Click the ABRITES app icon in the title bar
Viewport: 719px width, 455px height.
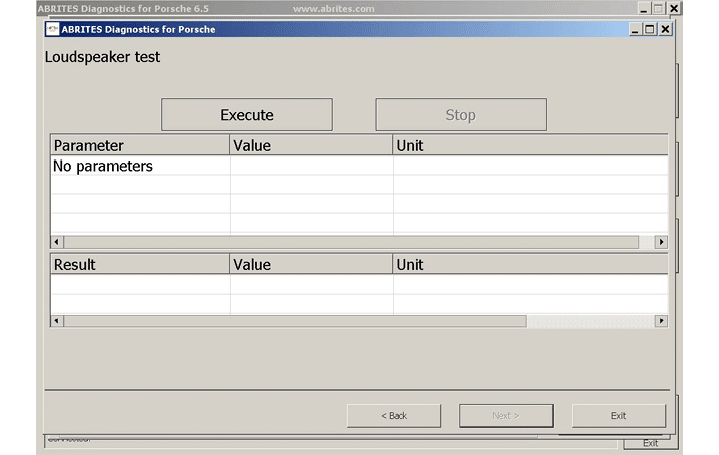coord(52,29)
